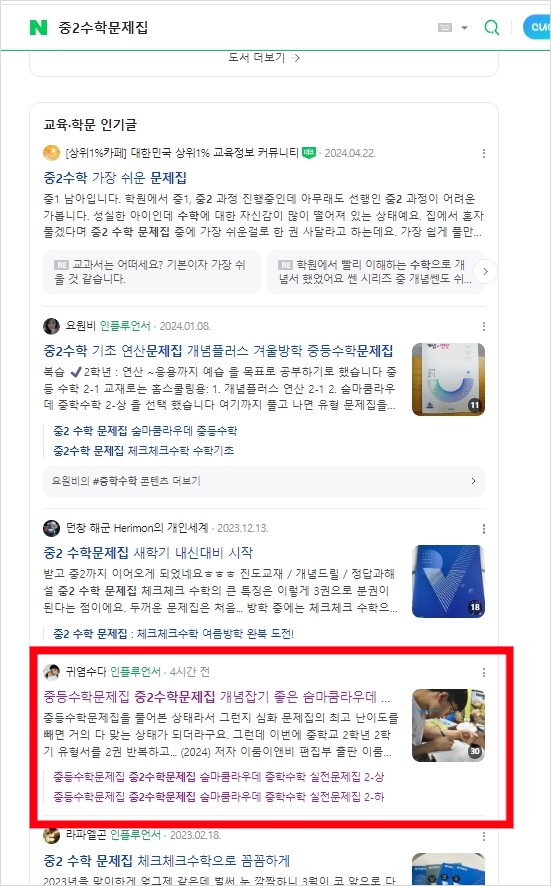Click the green Naver N logo
The height and width of the screenshot is (886, 551).
[38, 27]
